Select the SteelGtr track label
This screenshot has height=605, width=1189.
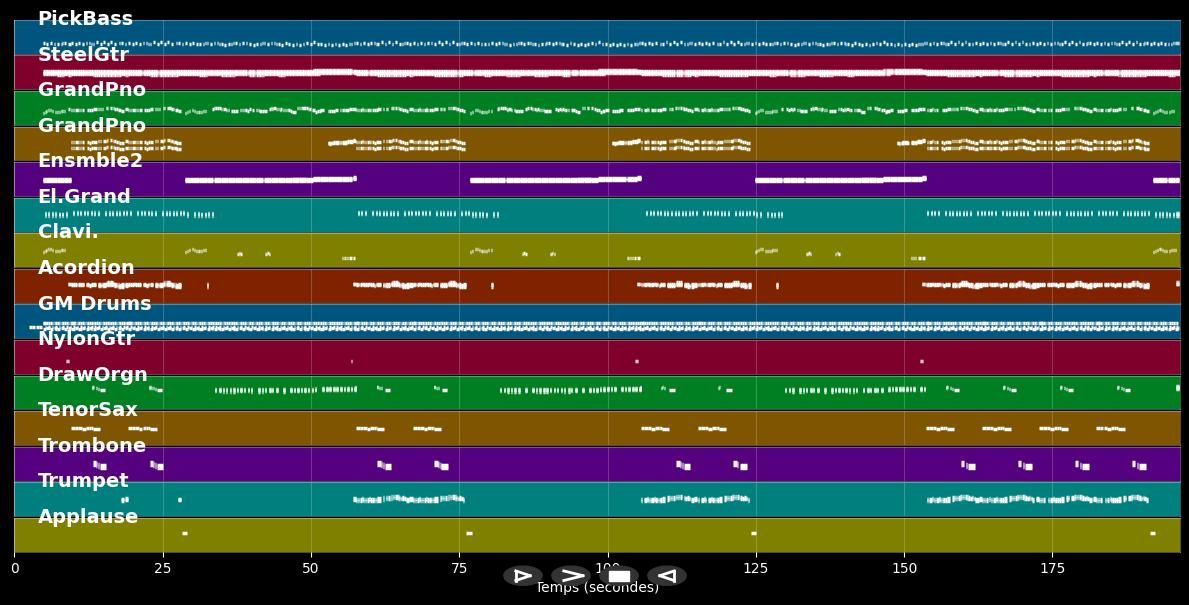click(83, 55)
